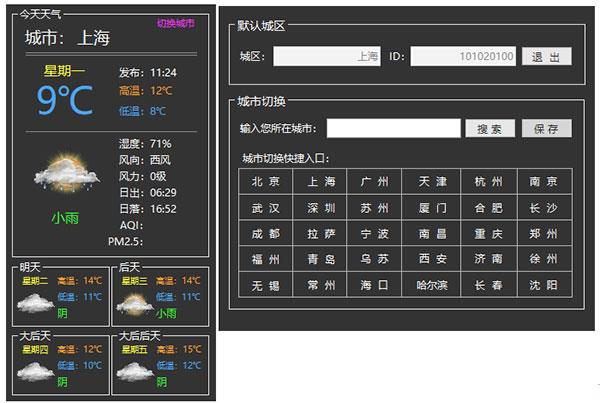600x403 pixels.
Task: Click the rain icon in 后天 forecast
Action: 133,300
